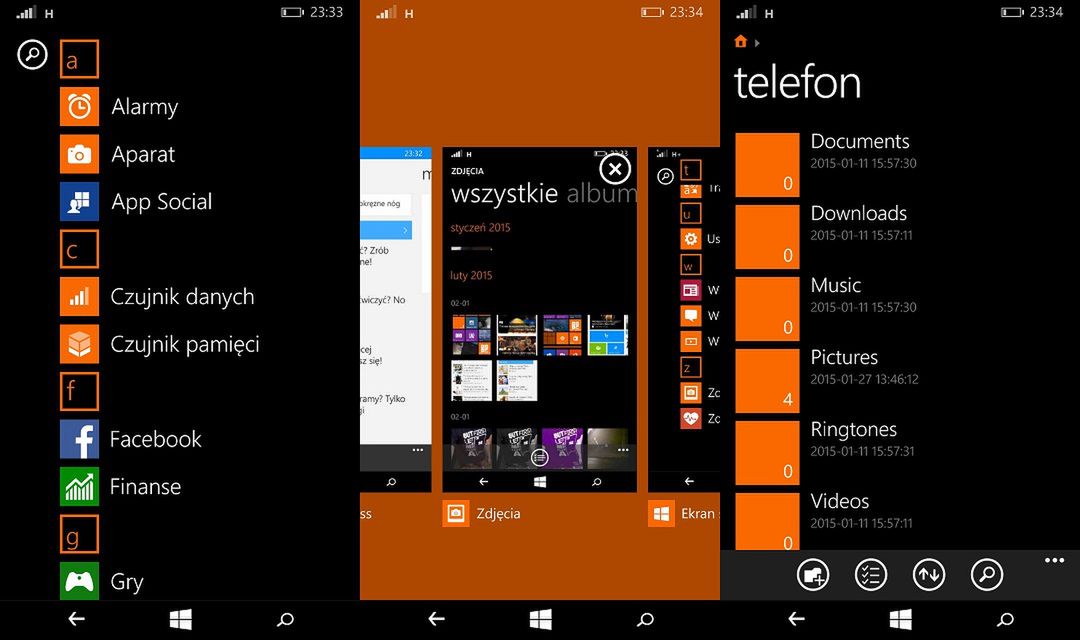Open the new folder icon in telefon app
Screen dimensions: 1080x640
click(813, 575)
